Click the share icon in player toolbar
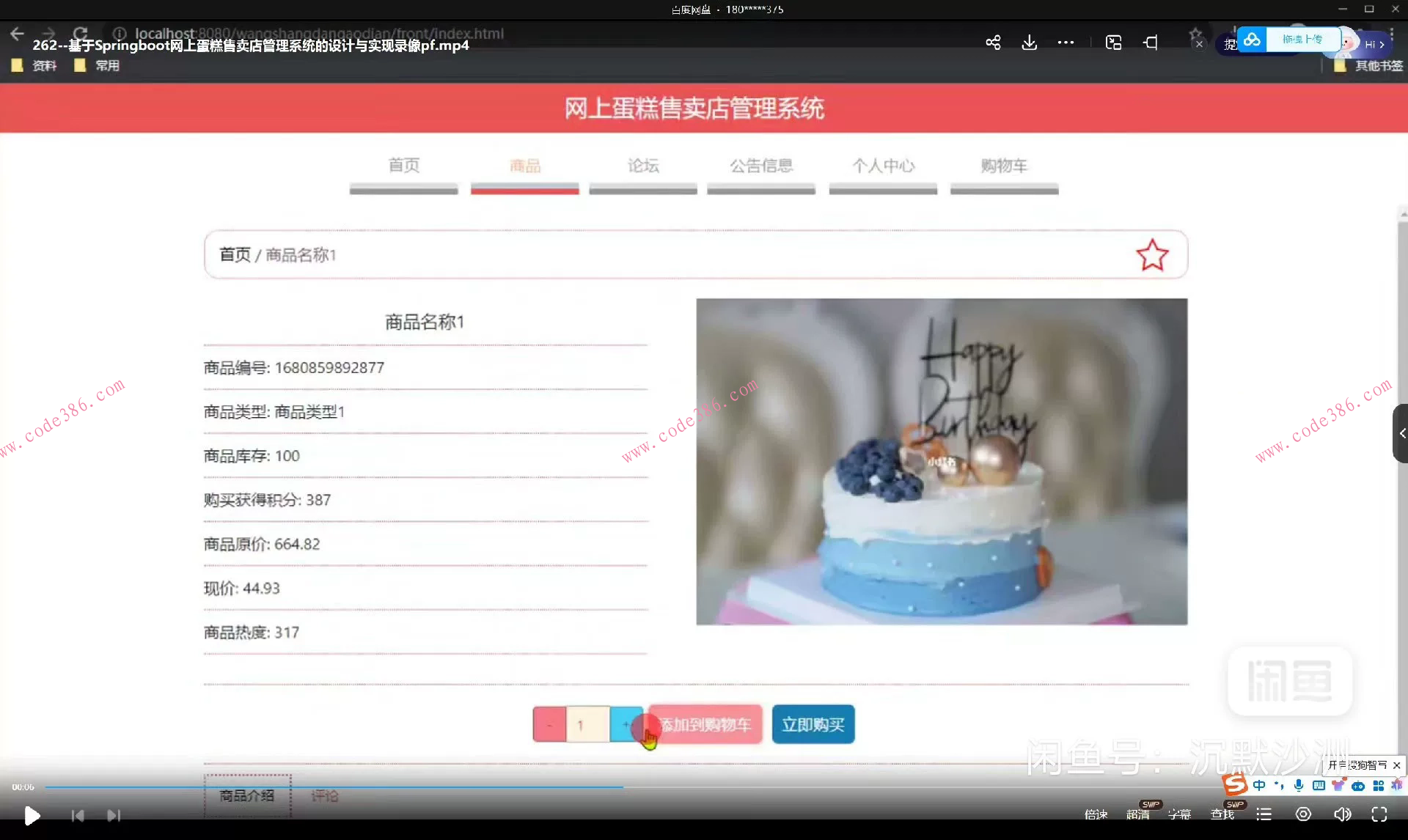Screen dimensions: 1408x840 point(993,43)
